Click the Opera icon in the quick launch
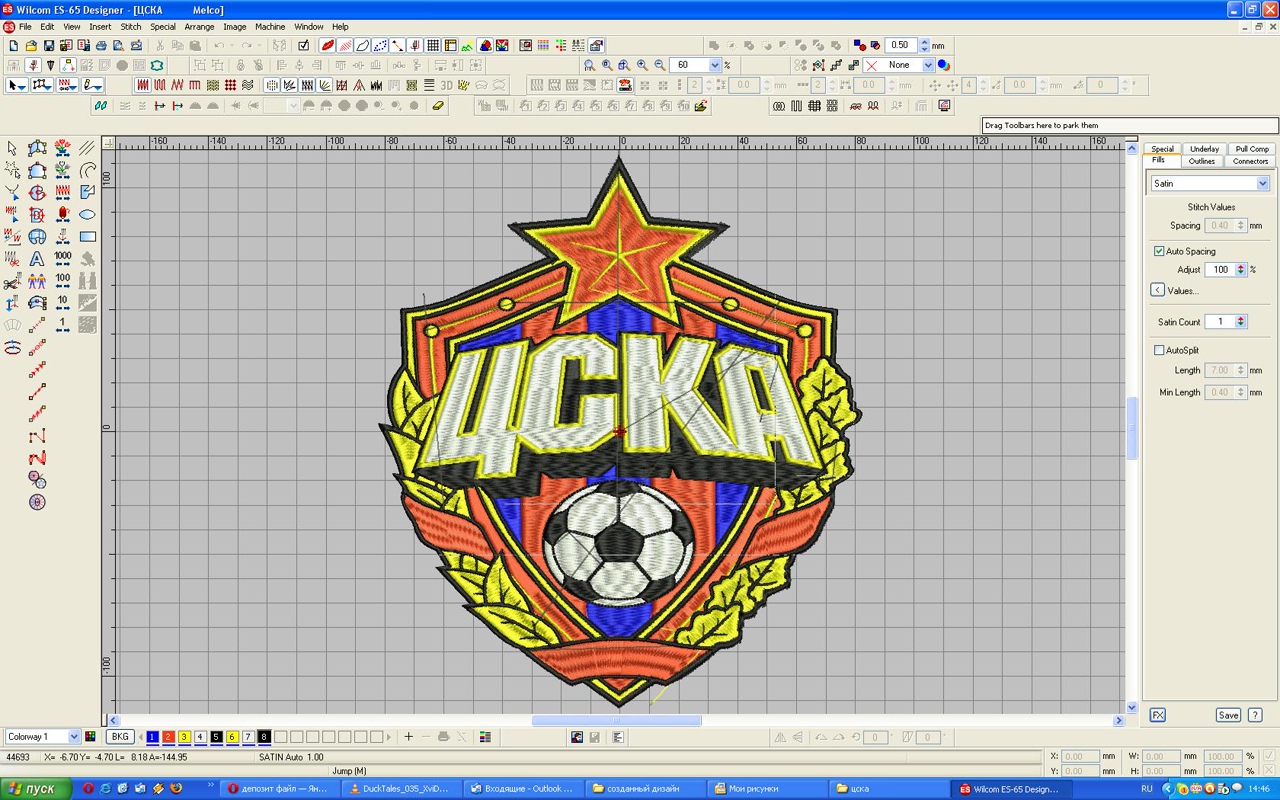 tap(88, 789)
